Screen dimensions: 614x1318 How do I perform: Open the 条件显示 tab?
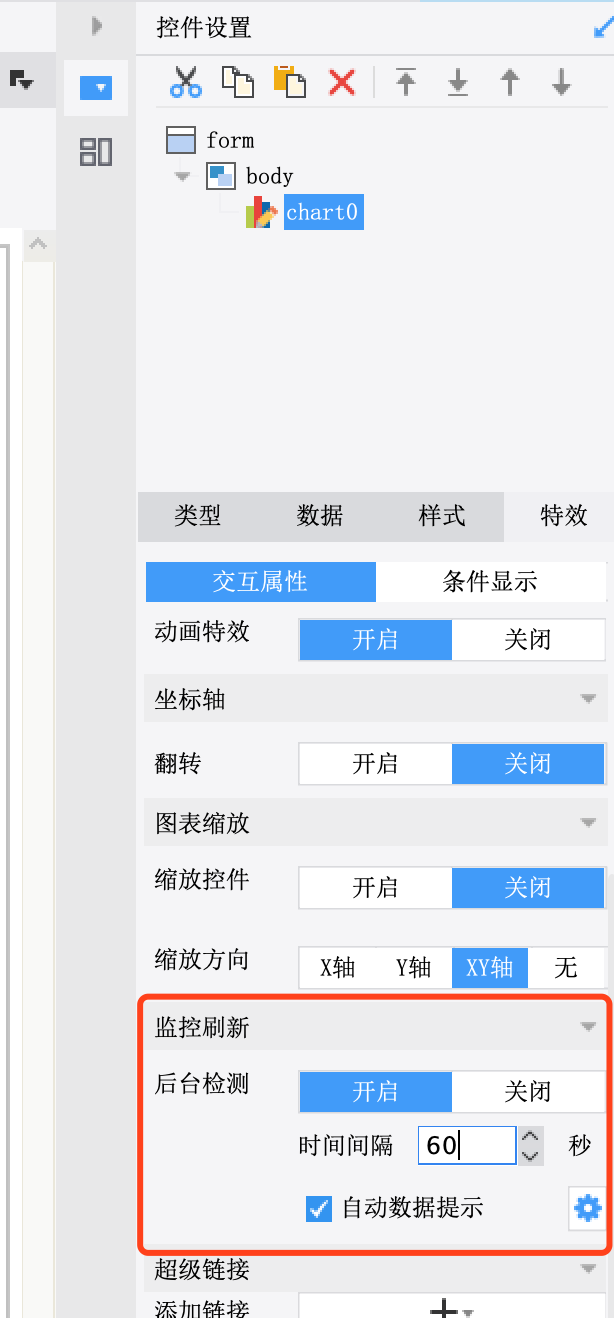[490, 582]
